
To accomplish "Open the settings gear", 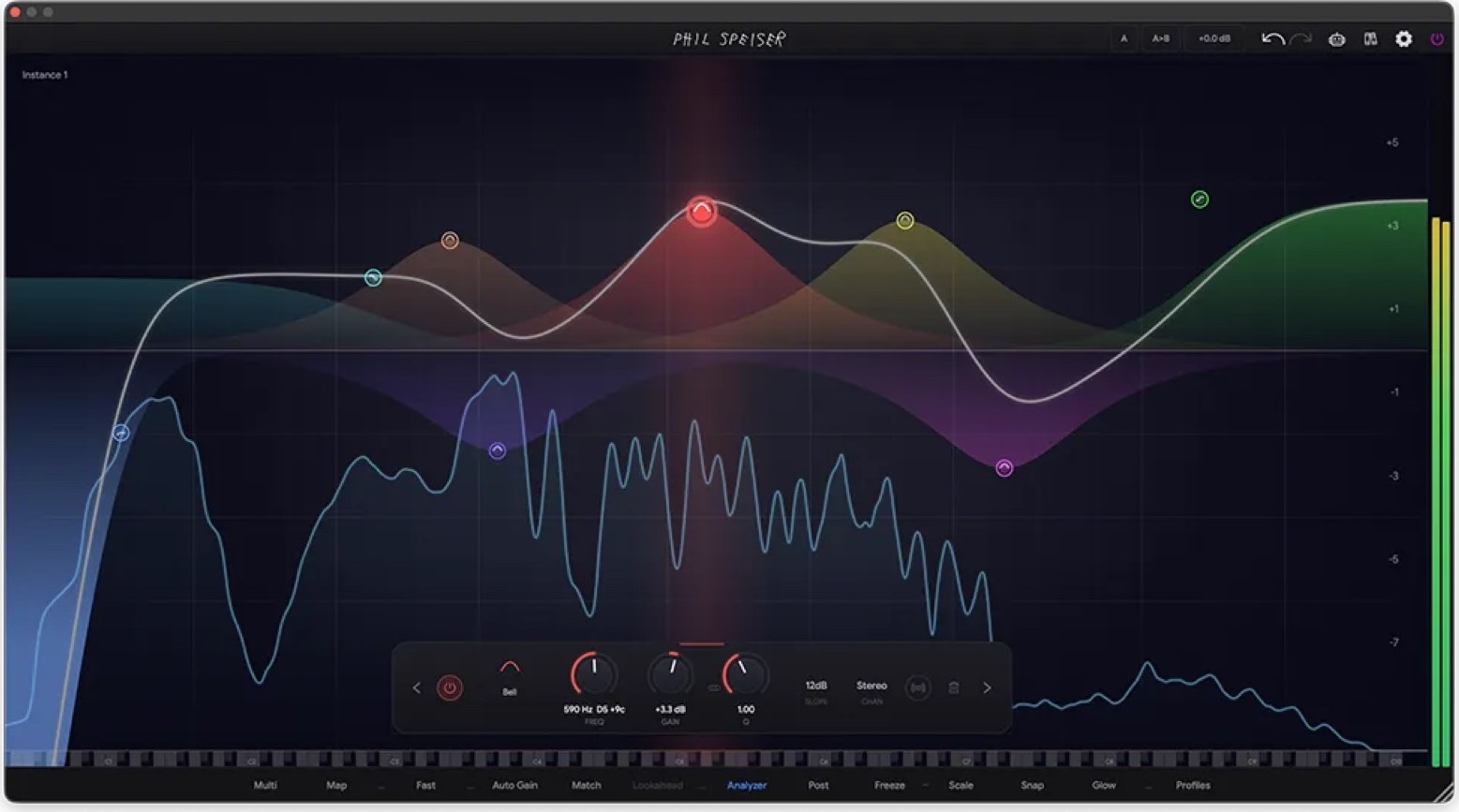I will pos(1404,38).
